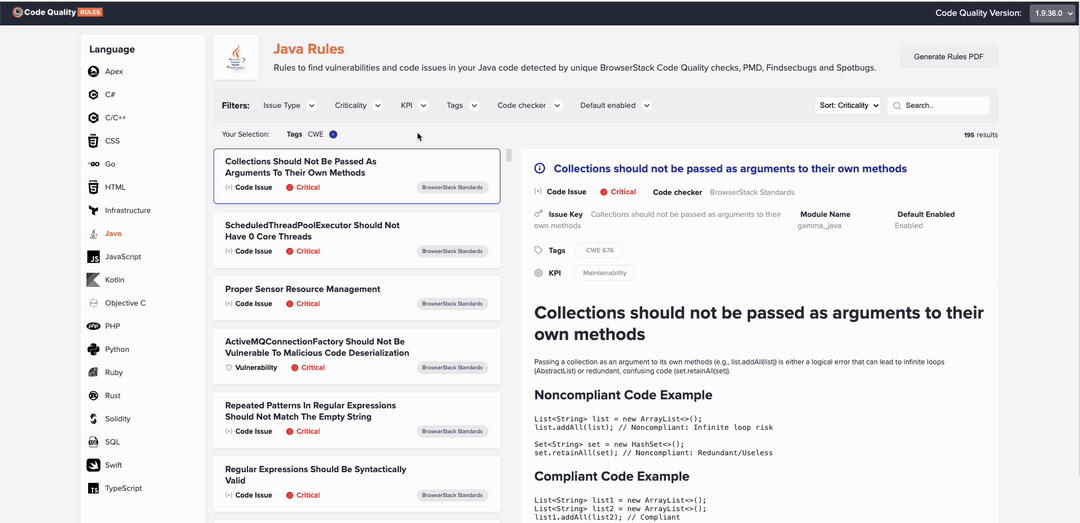1080x523 pixels.
Task: Open Regular Expressions Should Be Syntactically Valid rule
Action: tap(357, 484)
